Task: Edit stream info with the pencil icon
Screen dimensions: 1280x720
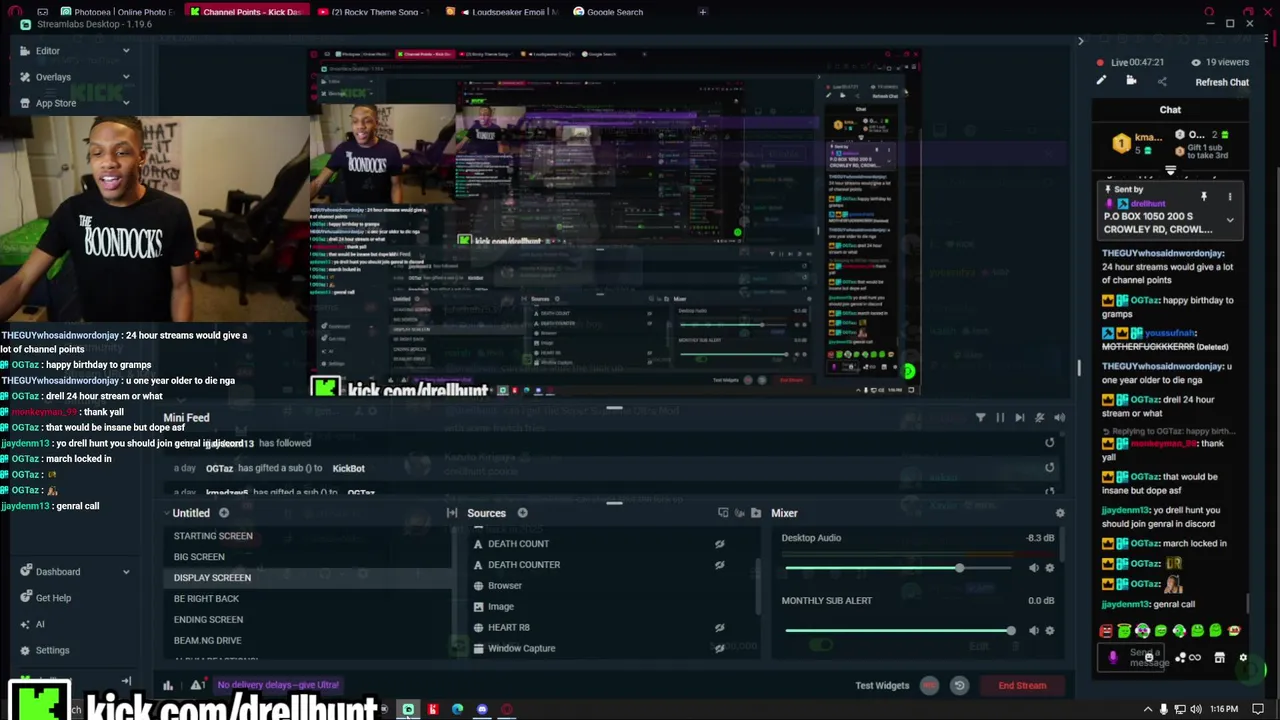Action: click(x=1101, y=82)
